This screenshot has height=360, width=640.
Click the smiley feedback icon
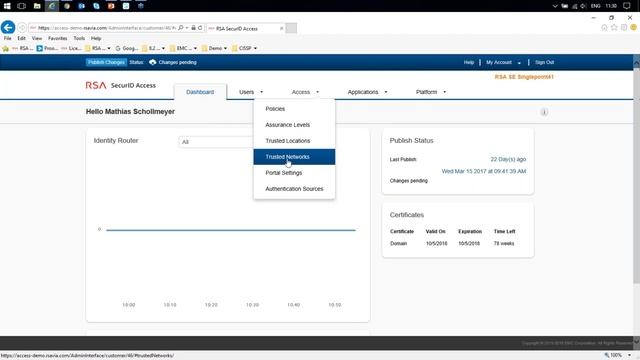(x=633, y=27)
